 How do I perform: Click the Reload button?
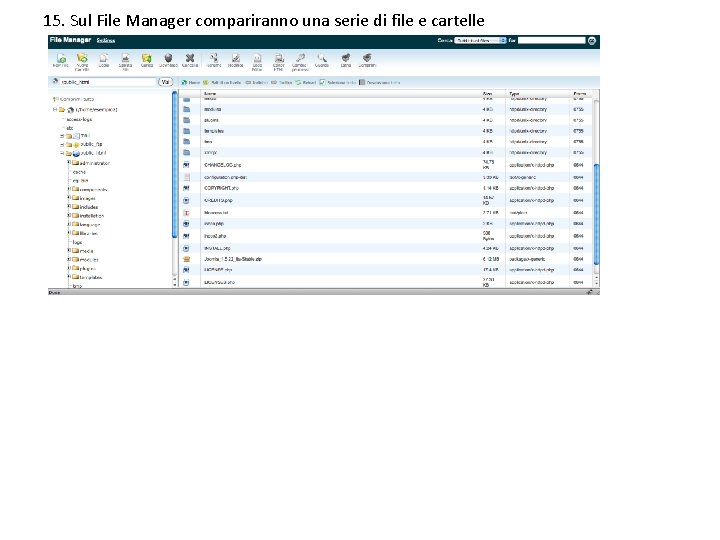point(306,83)
